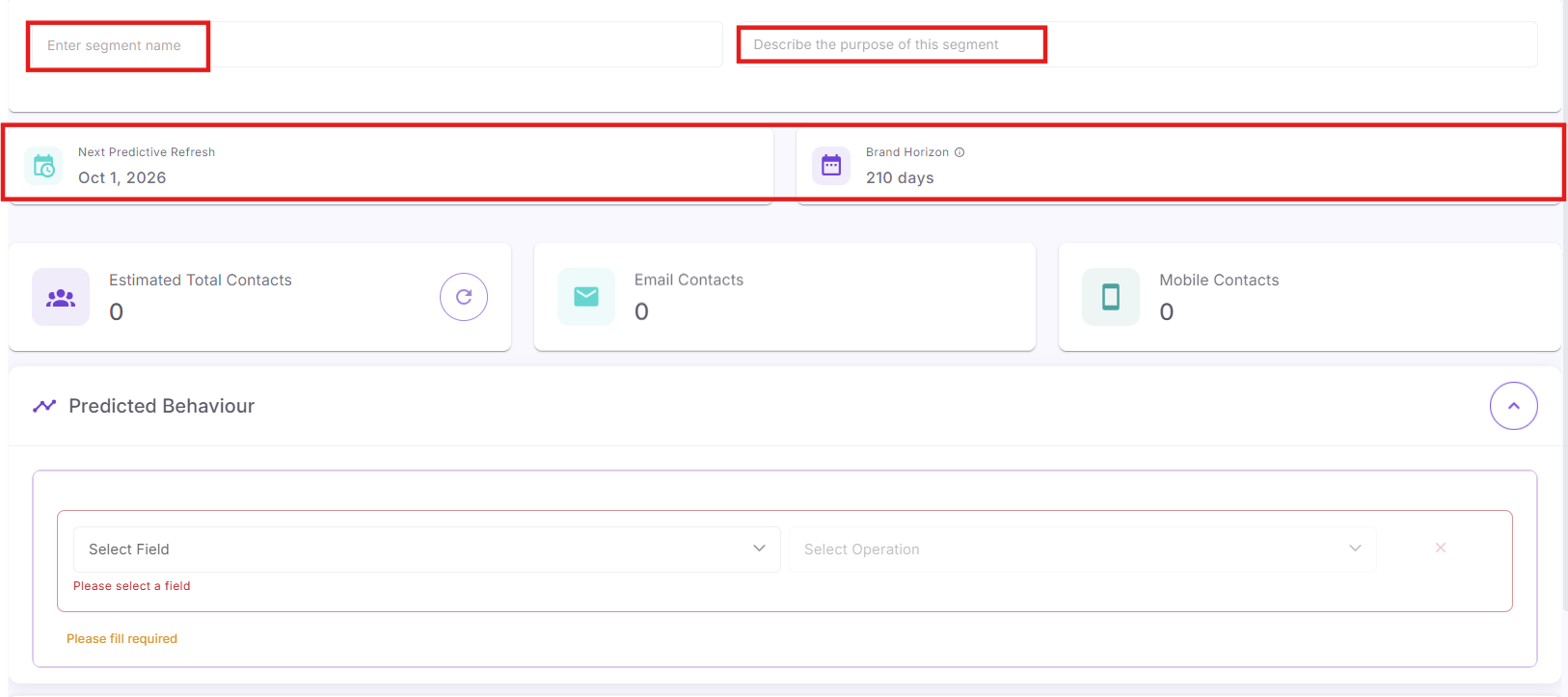
Task: Click the Enter segment name field
Action: point(376,45)
